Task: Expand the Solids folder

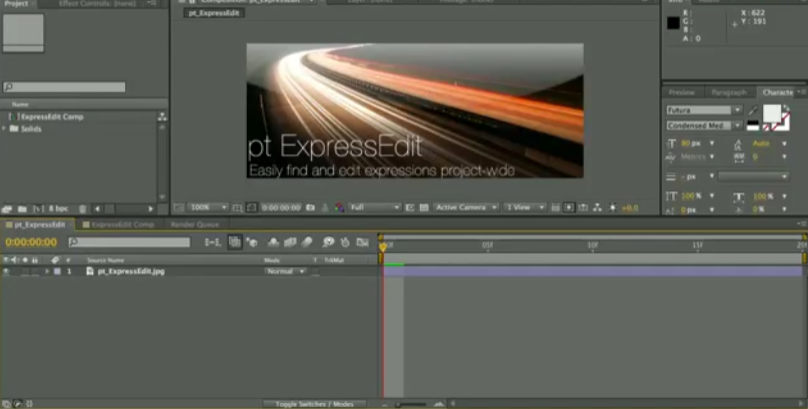Action: (5, 129)
